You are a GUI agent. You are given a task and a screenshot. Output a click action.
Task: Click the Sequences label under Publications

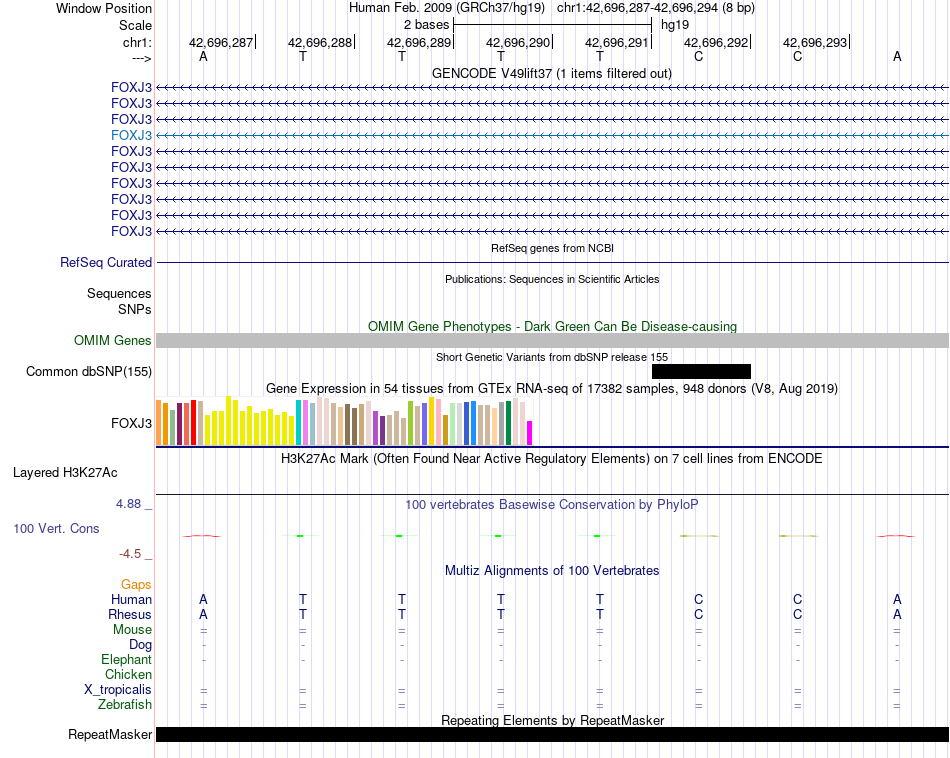119,293
